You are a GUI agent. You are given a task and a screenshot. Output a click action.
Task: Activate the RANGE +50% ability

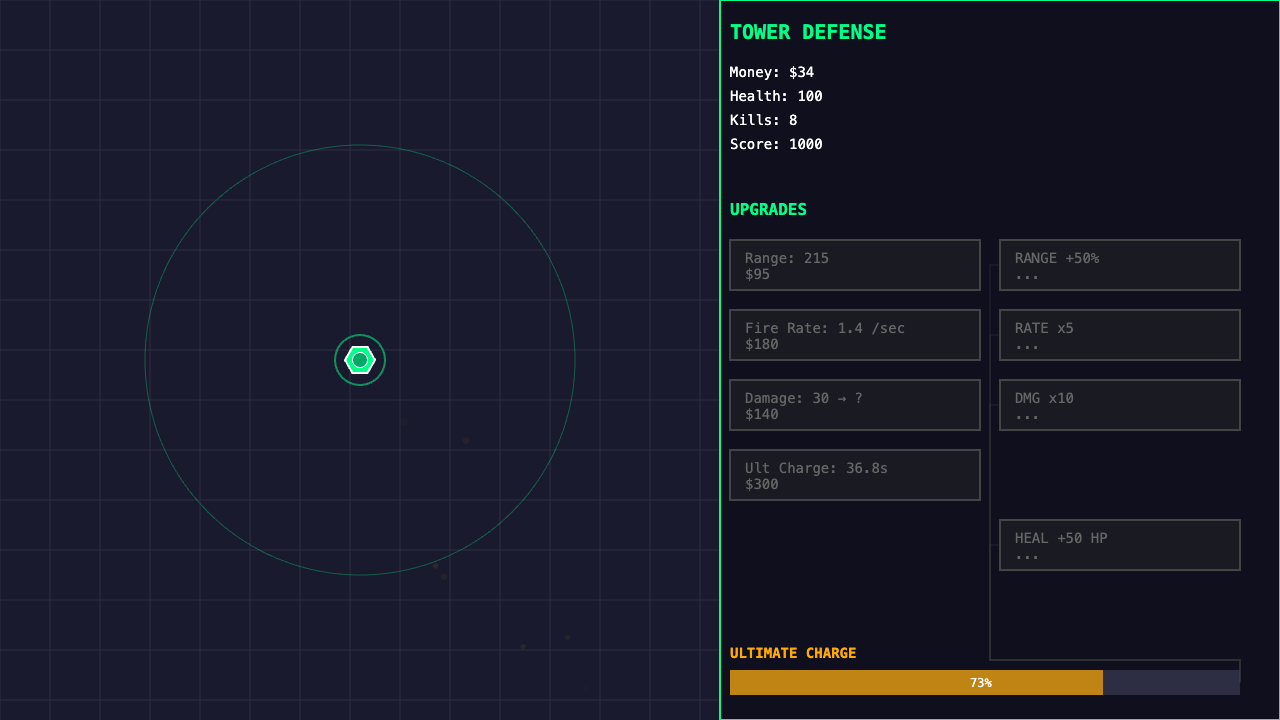point(1119,265)
